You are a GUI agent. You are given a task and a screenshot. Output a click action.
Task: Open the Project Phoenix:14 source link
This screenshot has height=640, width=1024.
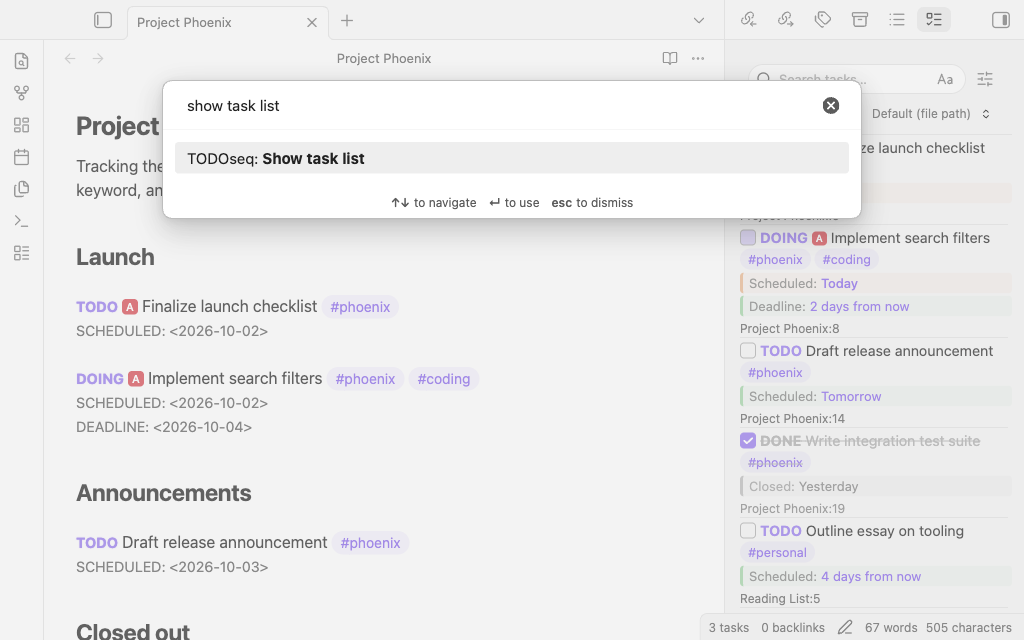click(792, 419)
